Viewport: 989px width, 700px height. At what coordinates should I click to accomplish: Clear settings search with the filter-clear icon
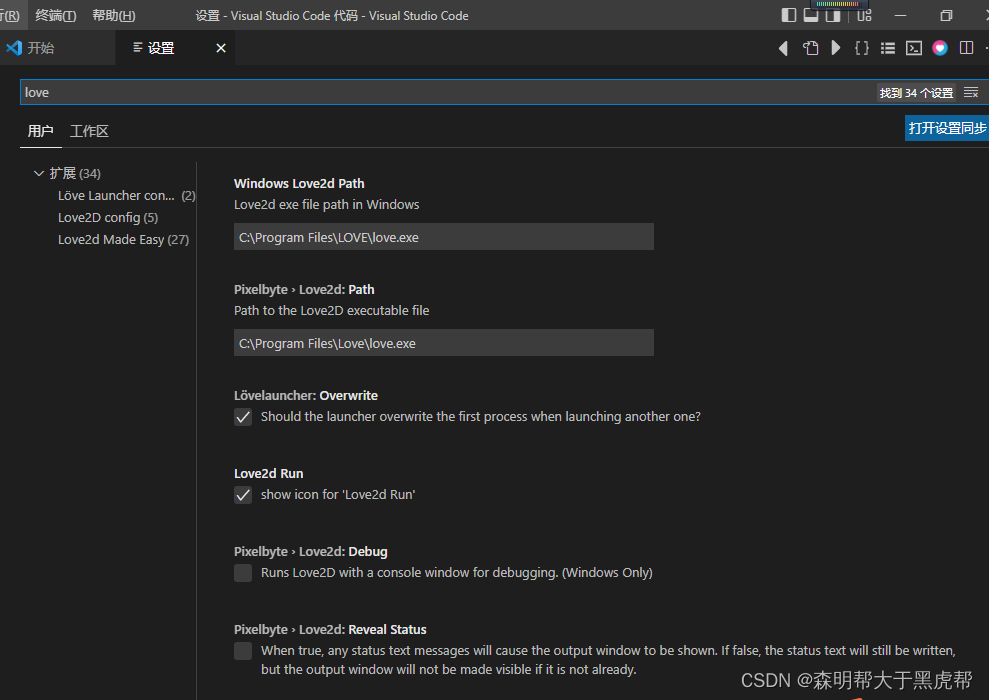point(971,92)
